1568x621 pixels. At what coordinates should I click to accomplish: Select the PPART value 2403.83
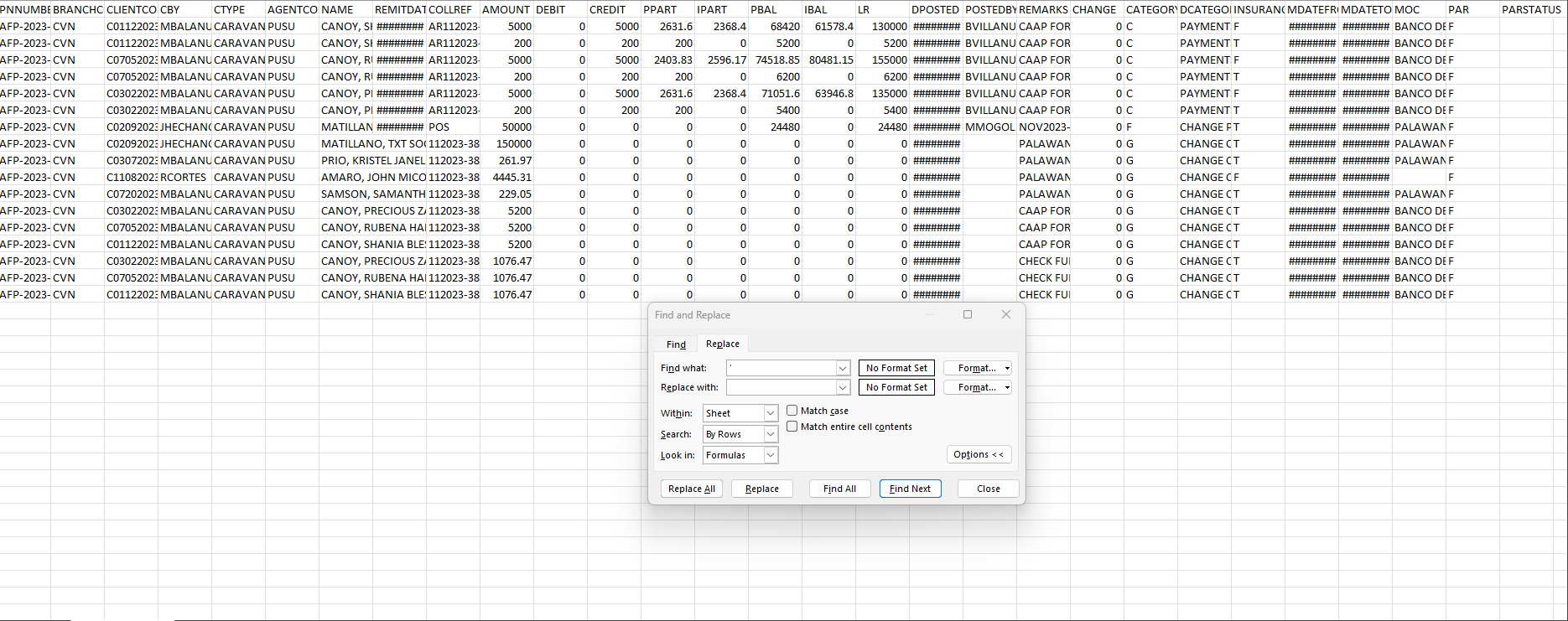coord(667,60)
